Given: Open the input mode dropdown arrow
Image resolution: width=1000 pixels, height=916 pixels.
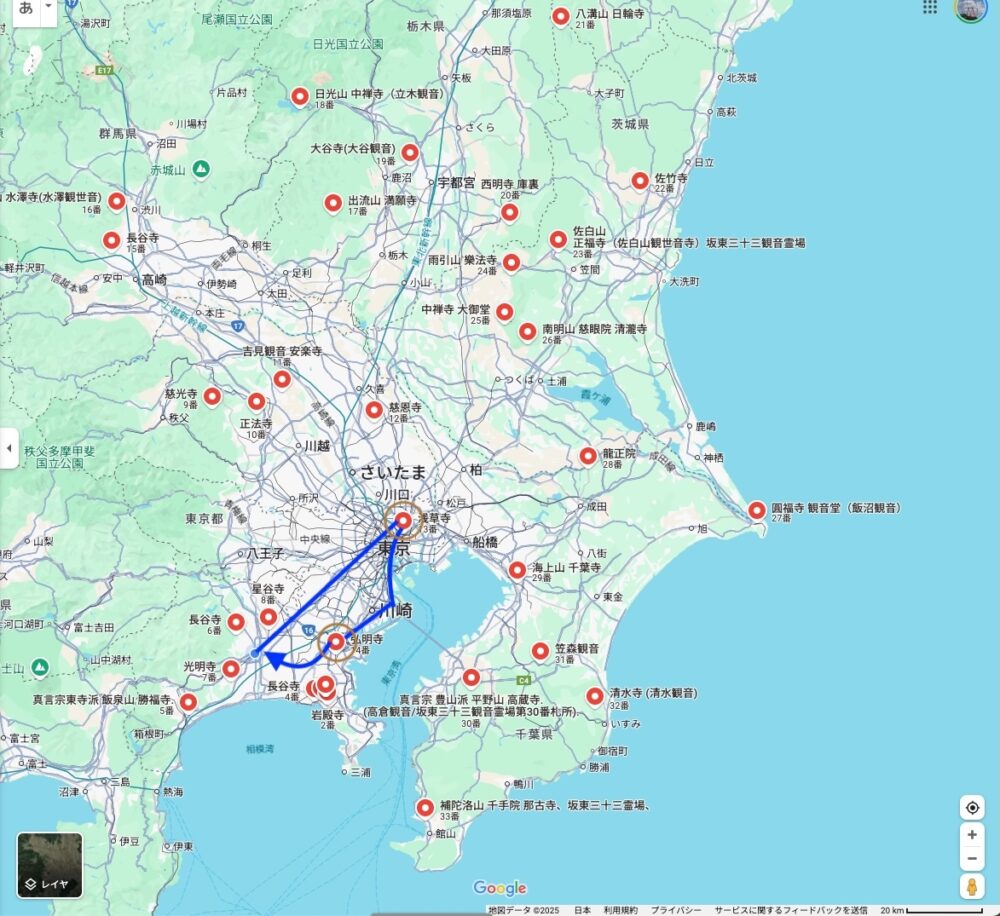Looking at the screenshot, I should [48, 7].
